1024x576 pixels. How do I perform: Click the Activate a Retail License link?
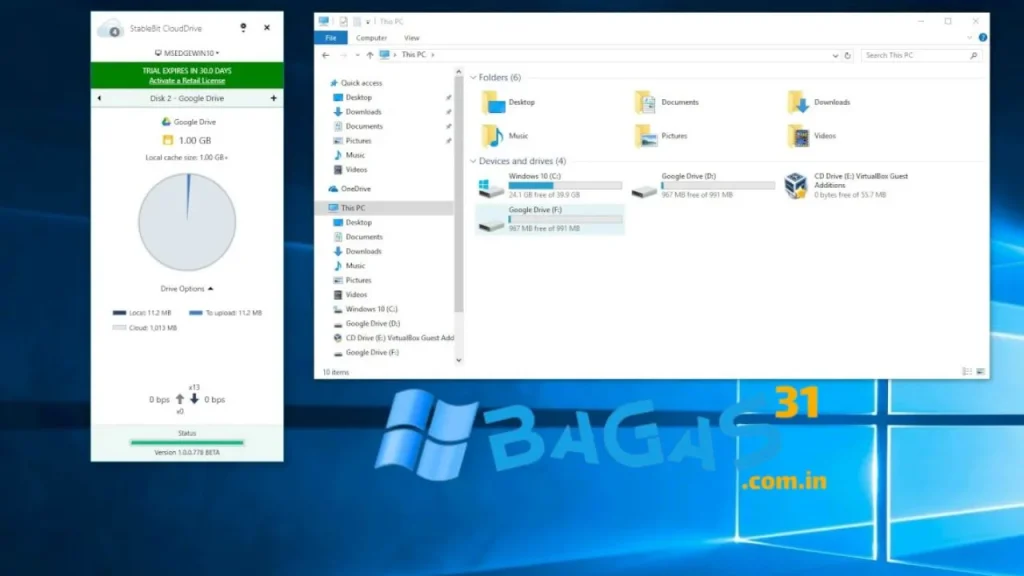click(x=187, y=81)
